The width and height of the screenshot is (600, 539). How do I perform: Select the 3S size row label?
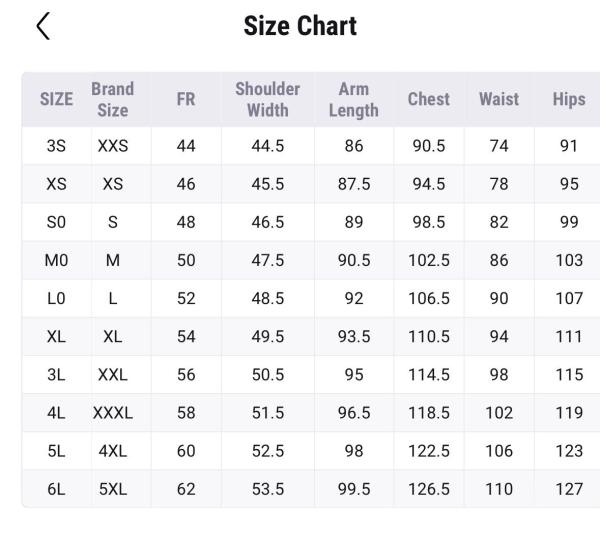(x=56, y=146)
